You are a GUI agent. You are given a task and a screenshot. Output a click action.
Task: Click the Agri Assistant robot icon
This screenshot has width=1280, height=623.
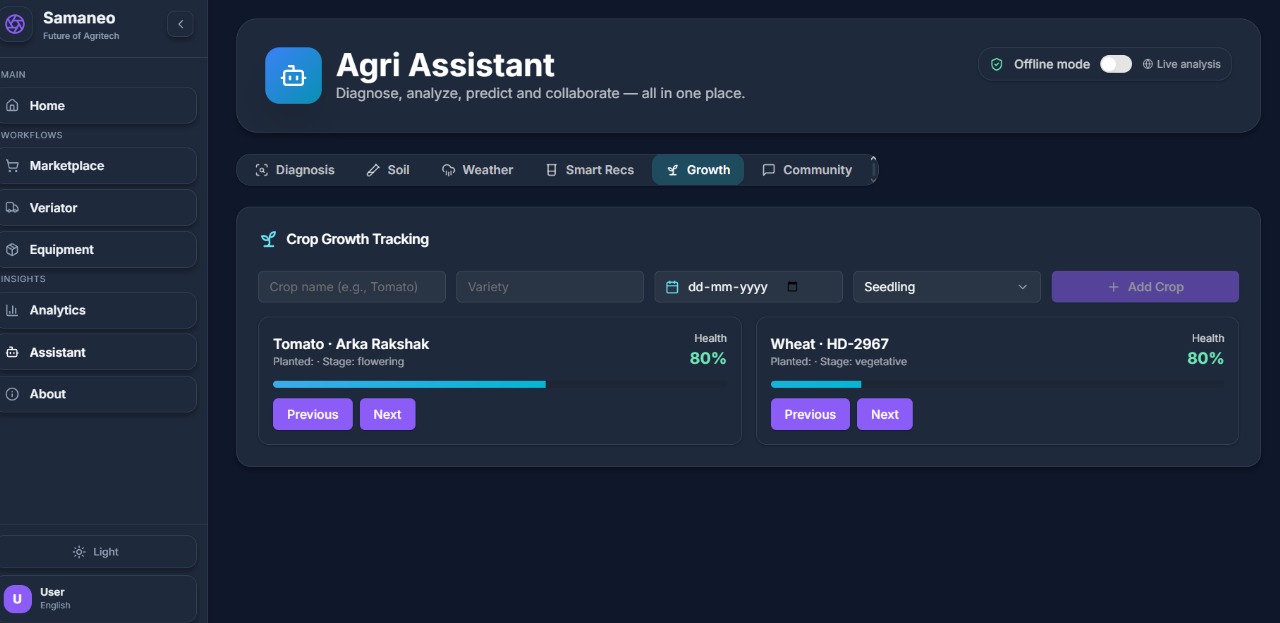293,76
